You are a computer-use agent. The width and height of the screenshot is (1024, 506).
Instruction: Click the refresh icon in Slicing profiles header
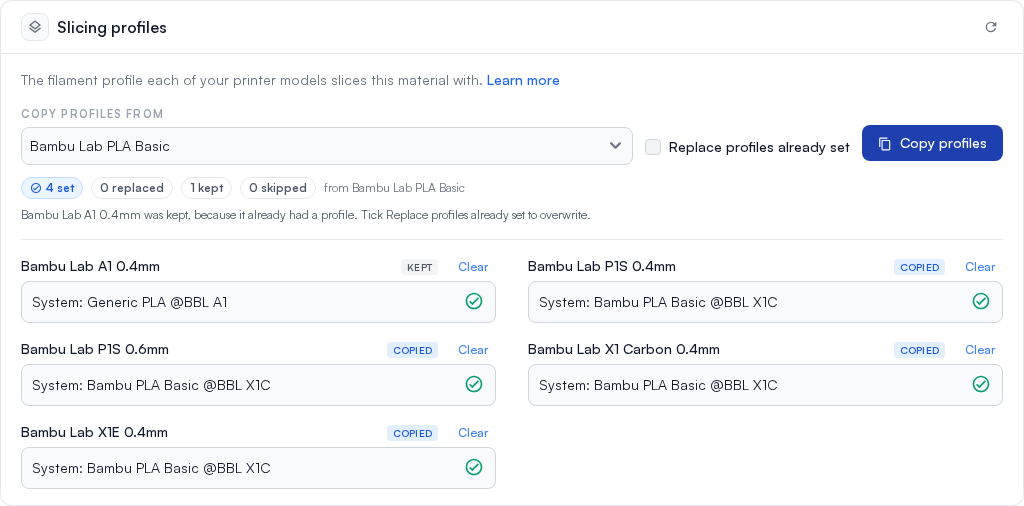991,27
